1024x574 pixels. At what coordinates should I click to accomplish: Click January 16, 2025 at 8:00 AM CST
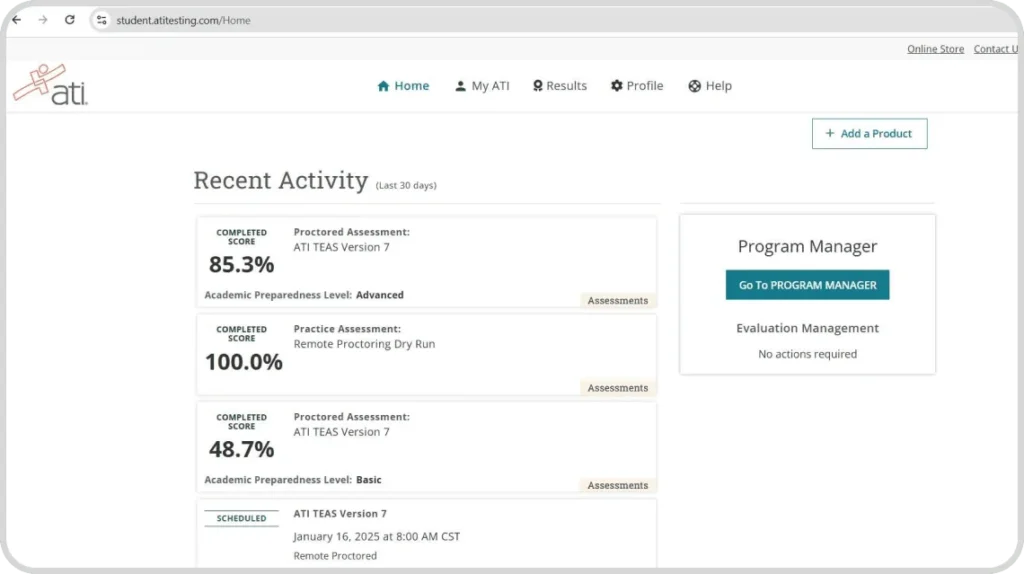pyautogui.click(x=377, y=537)
